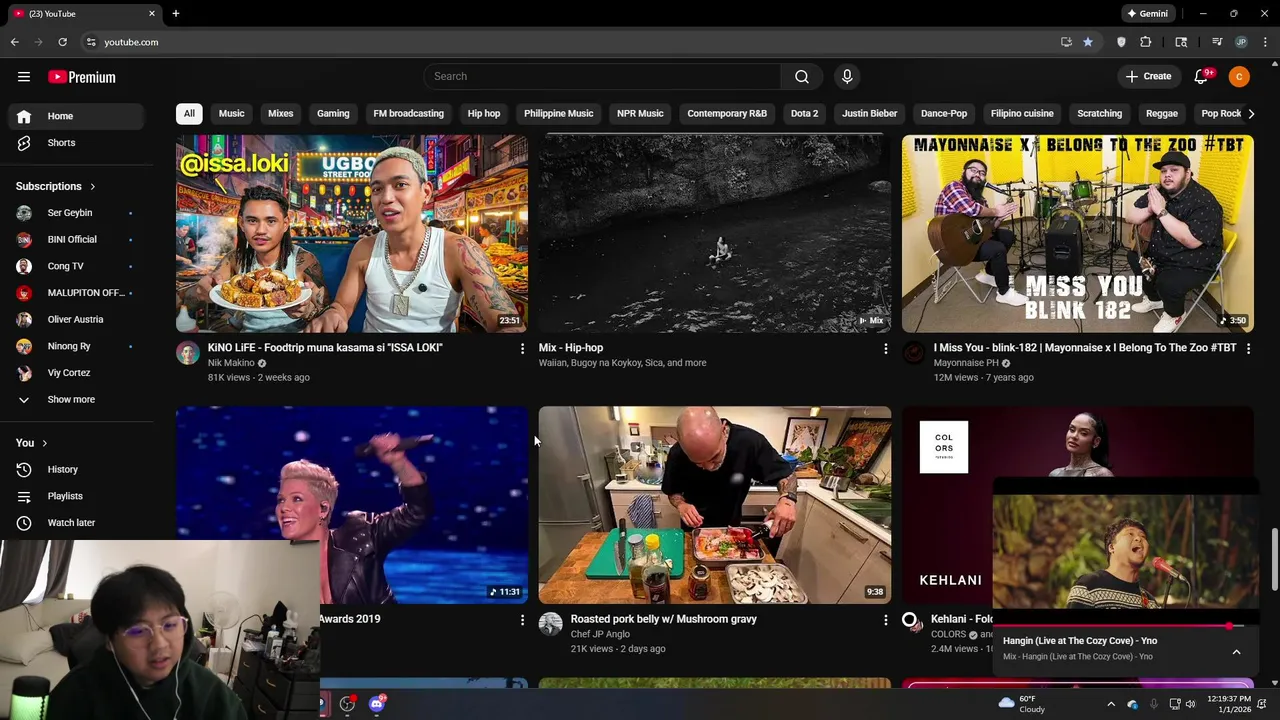Open Playlists in sidebar
Image resolution: width=1280 pixels, height=720 pixels.
click(x=74, y=496)
